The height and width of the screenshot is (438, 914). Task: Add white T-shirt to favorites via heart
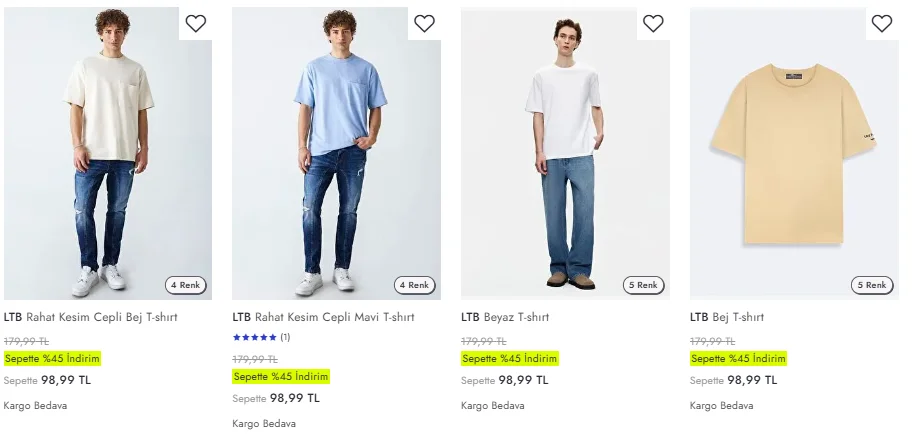coord(653,24)
